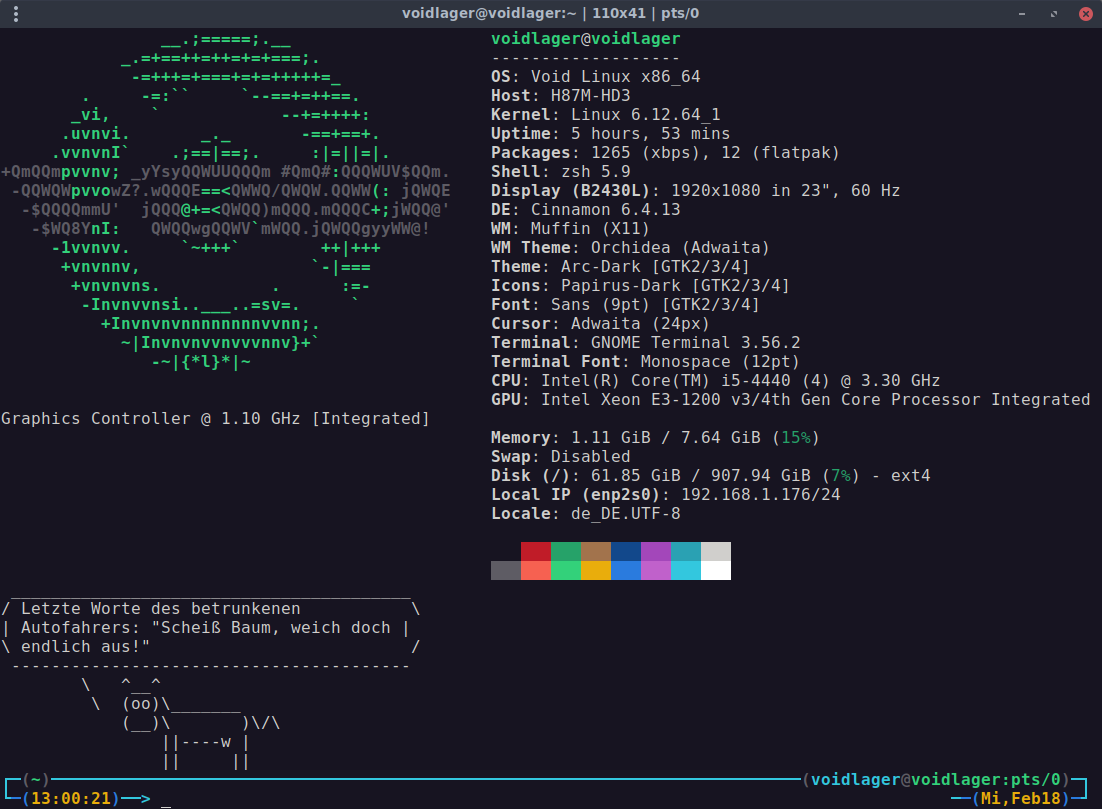This screenshot has height=809, width=1102.
Task: Click the pure white color block
Action: pos(716,570)
